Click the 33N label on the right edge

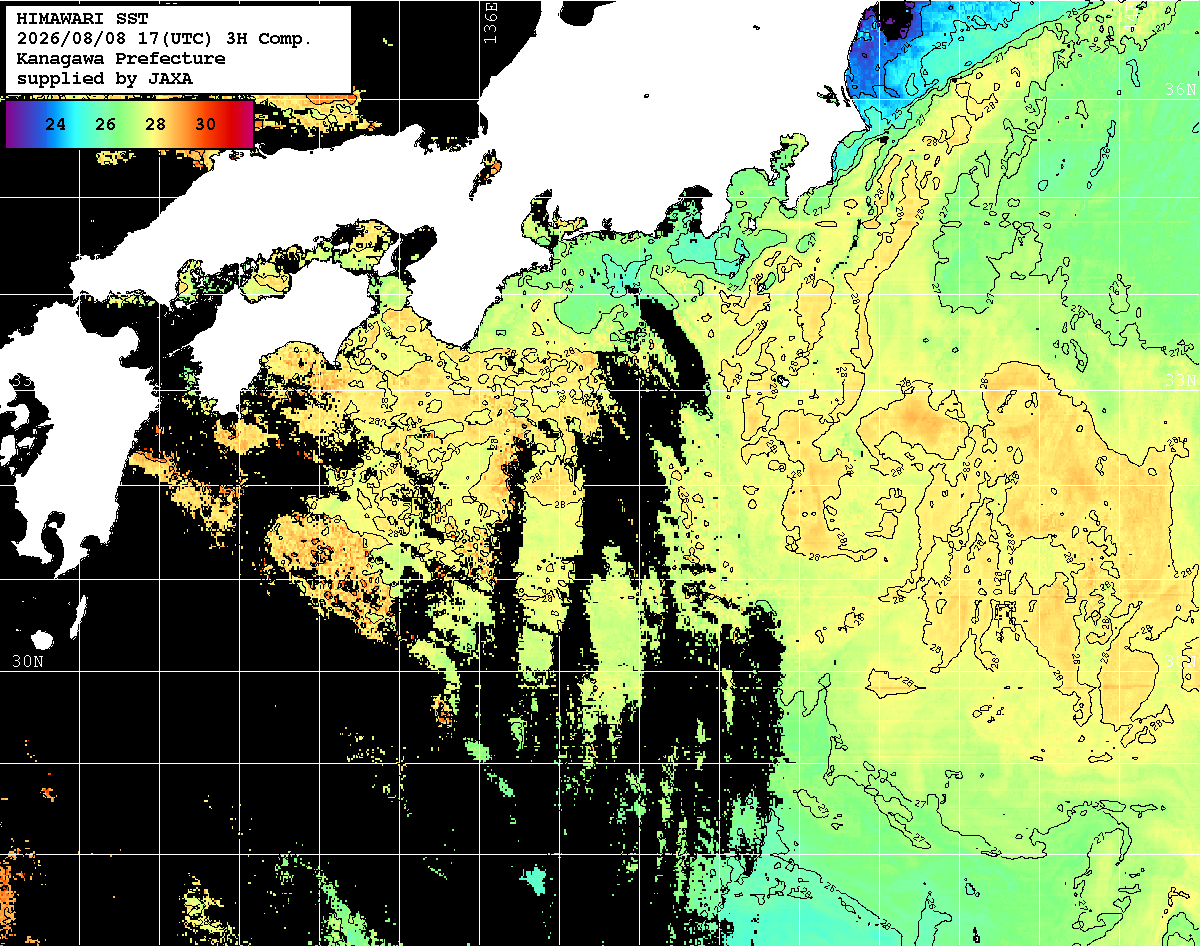1183,381
